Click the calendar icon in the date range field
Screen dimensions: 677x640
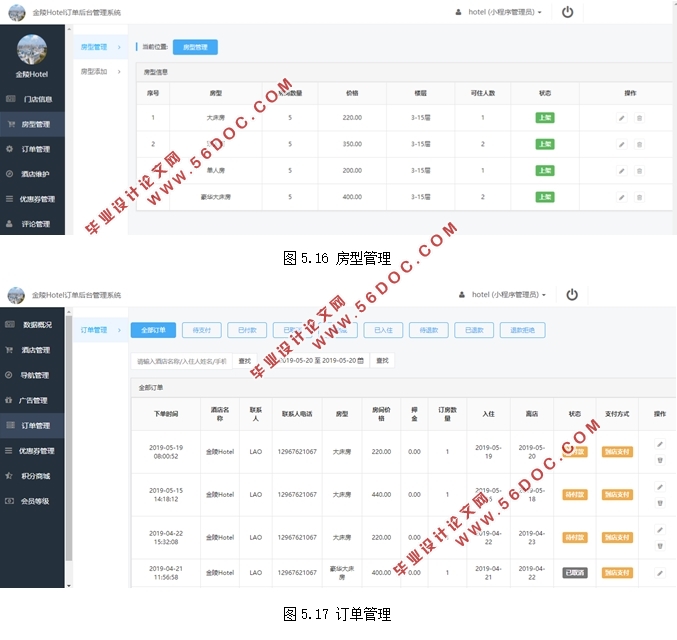pyautogui.click(x=360, y=360)
